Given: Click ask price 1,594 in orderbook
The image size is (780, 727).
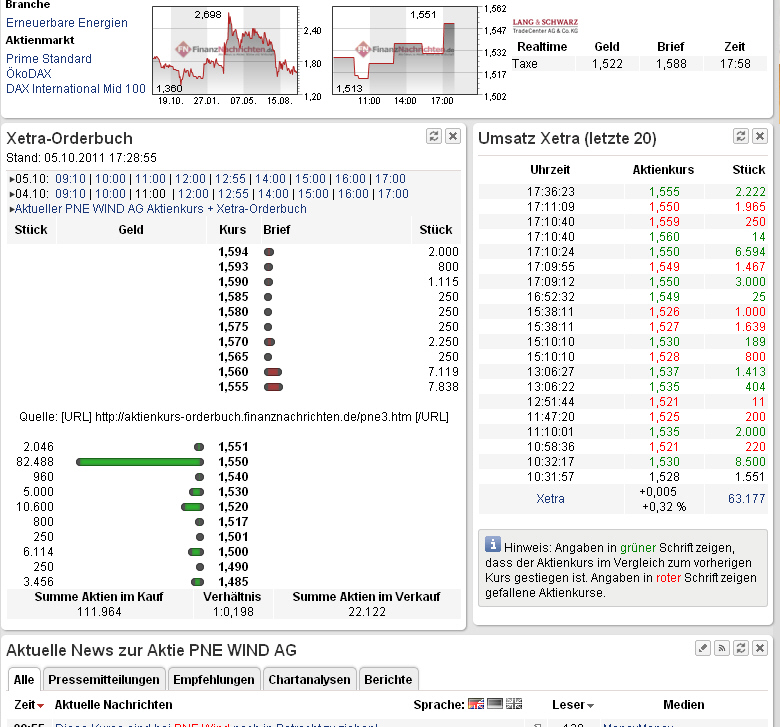Looking at the screenshot, I should point(233,252).
